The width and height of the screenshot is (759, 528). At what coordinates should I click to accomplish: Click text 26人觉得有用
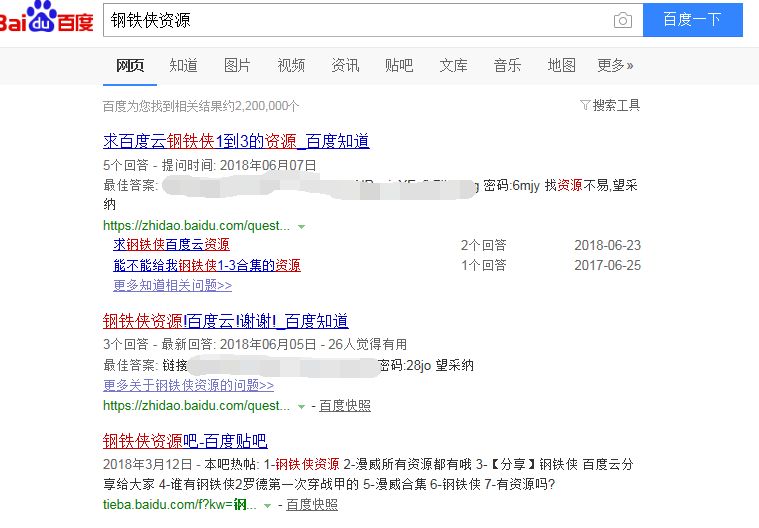pyautogui.click(x=367, y=345)
